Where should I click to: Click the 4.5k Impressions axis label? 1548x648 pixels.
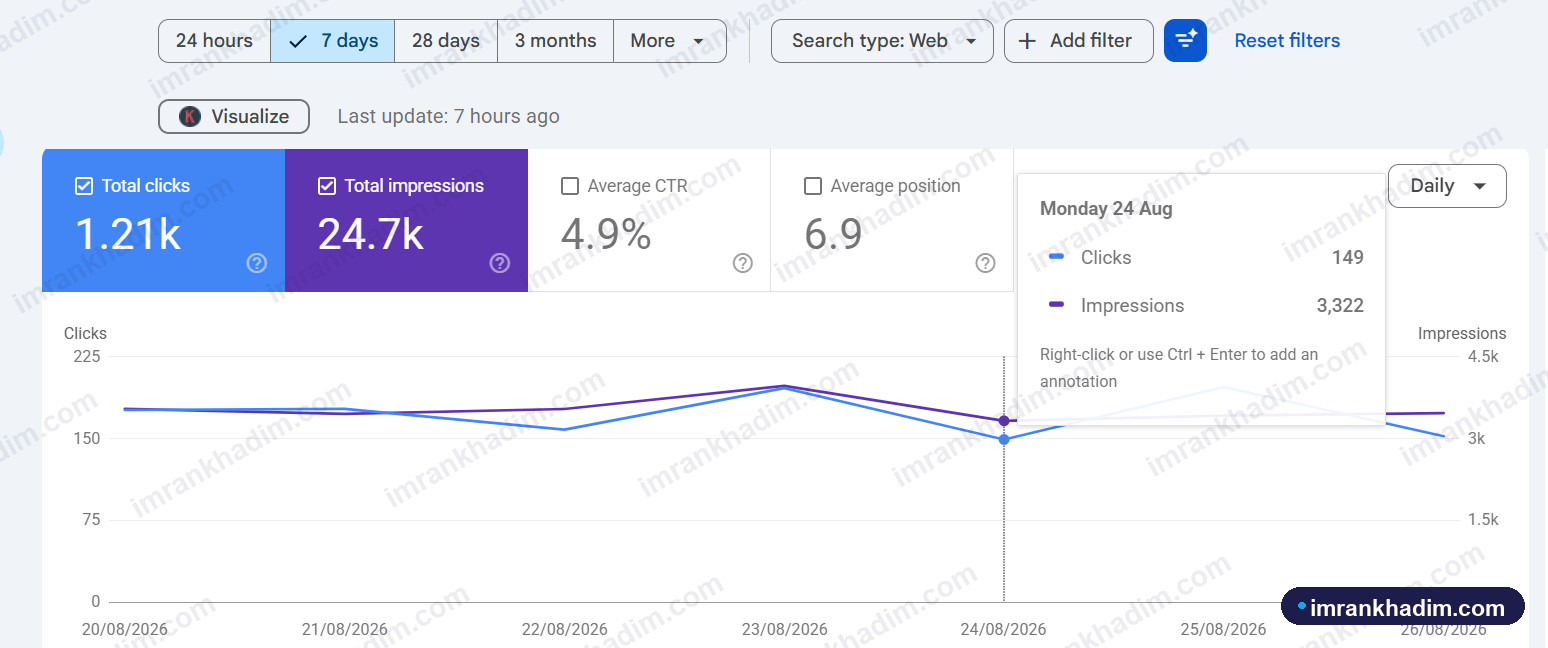[x=1483, y=357]
